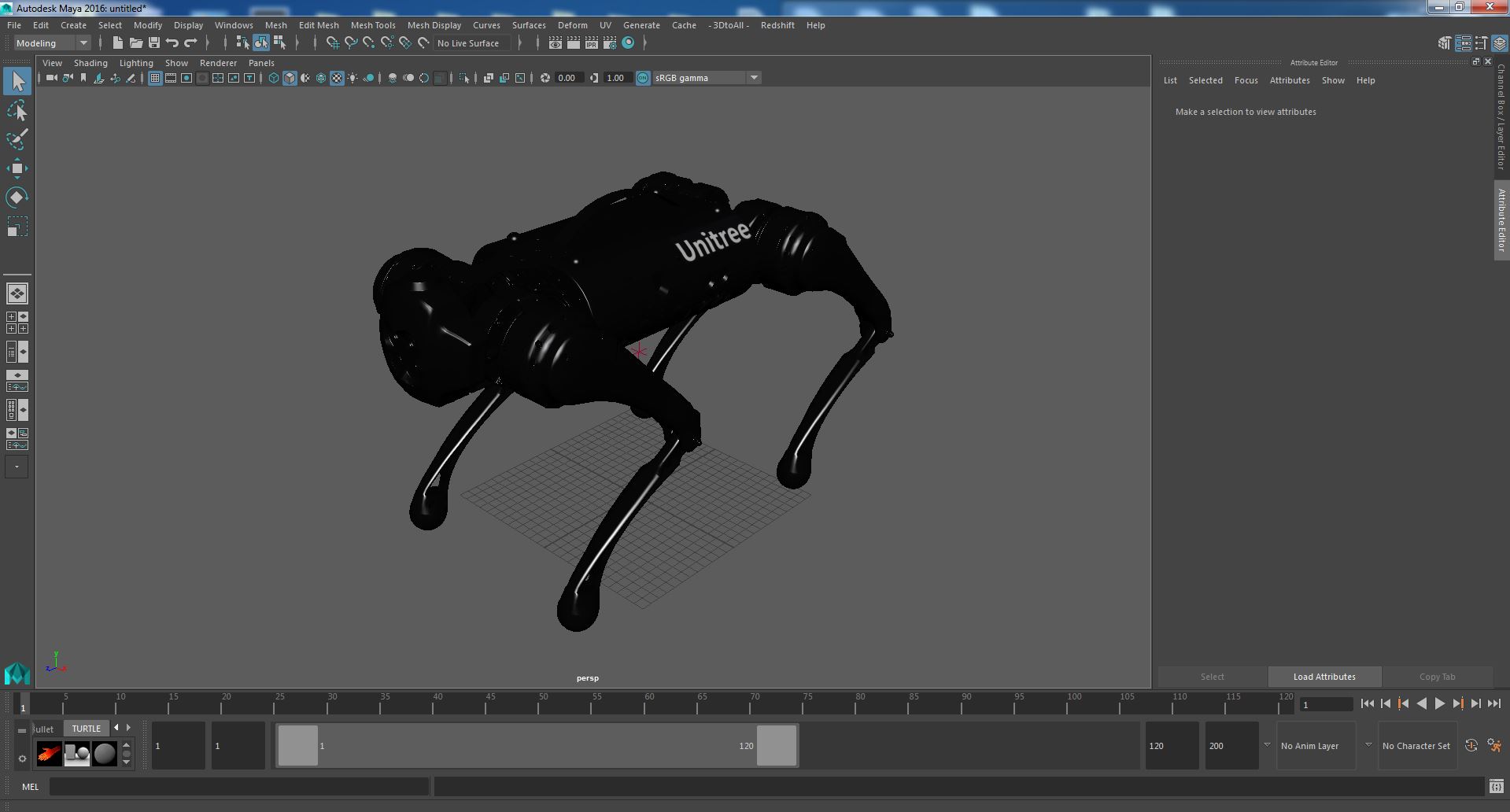This screenshot has width=1510, height=812.
Task: Toggle view transform ON button
Action: [x=643, y=78]
